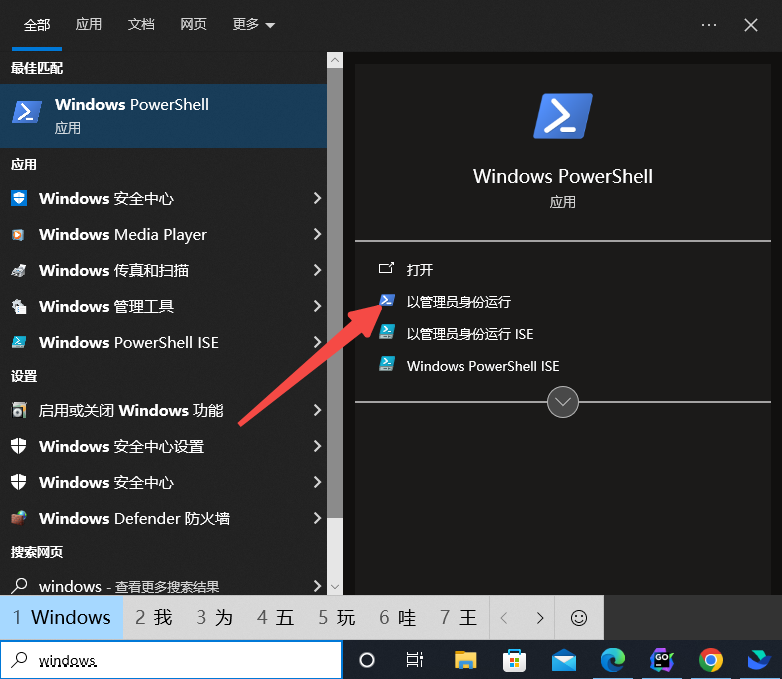
Task: Launch Microsoft Edge from taskbar
Action: pos(613,660)
